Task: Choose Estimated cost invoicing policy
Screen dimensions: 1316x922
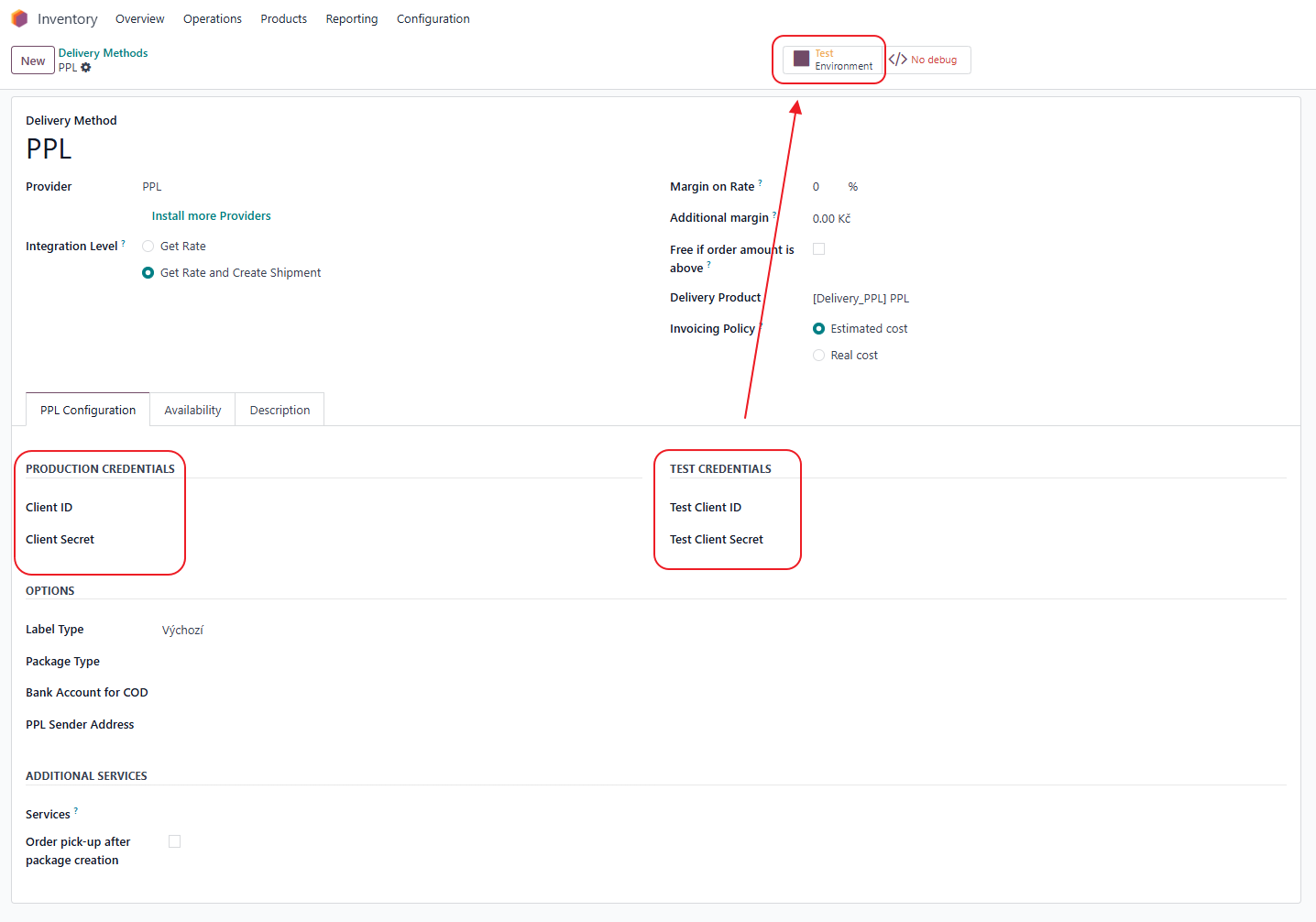Action: 818,329
